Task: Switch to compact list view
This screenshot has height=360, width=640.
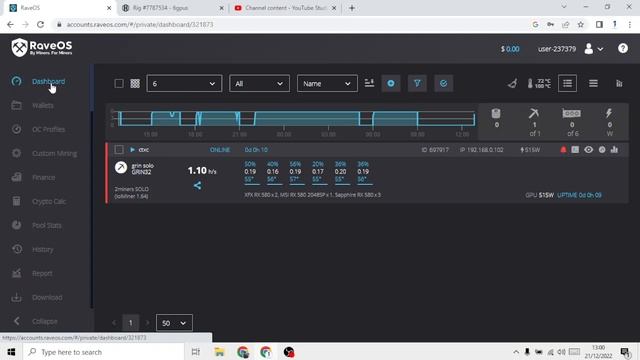Action: (593, 83)
